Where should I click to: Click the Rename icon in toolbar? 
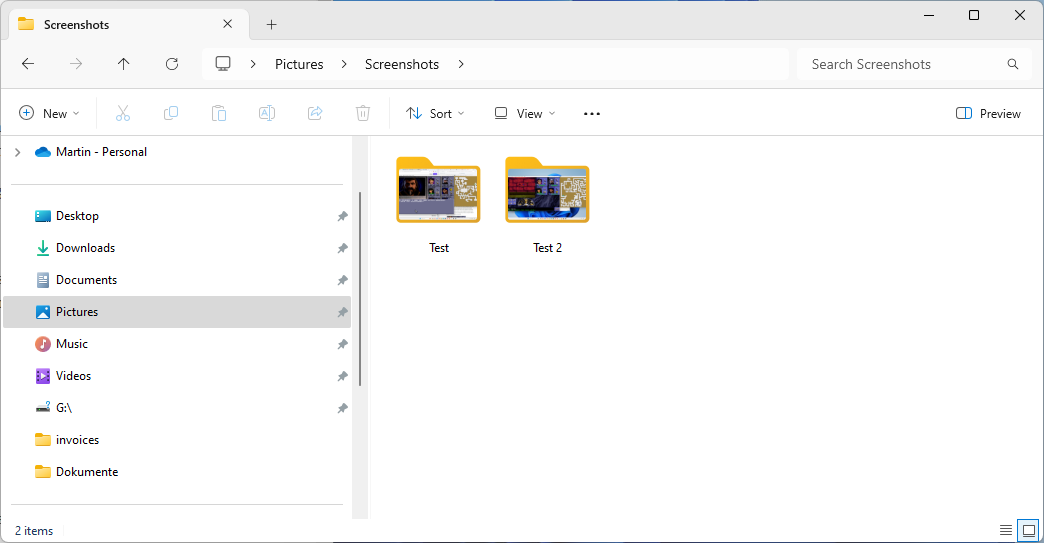coord(267,114)
